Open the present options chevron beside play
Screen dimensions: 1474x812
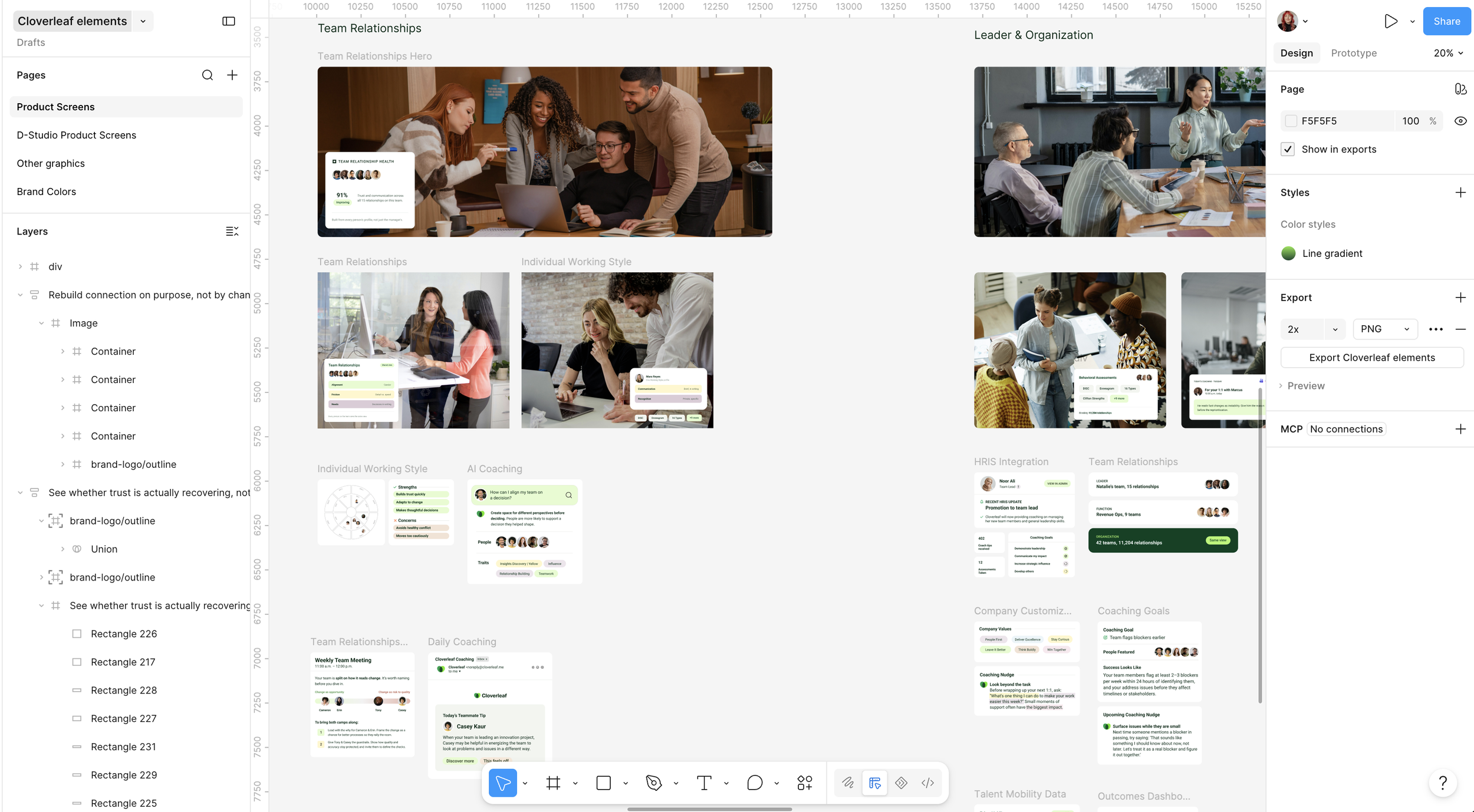[x=1412, y=21]
